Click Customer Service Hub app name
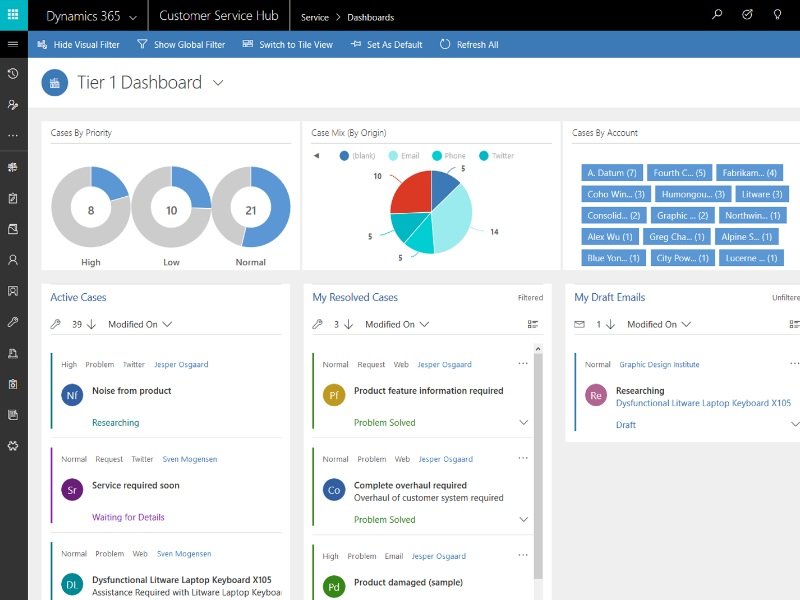Screen dimensions: 800x600 pyautogui.click(x=219, y=16)
